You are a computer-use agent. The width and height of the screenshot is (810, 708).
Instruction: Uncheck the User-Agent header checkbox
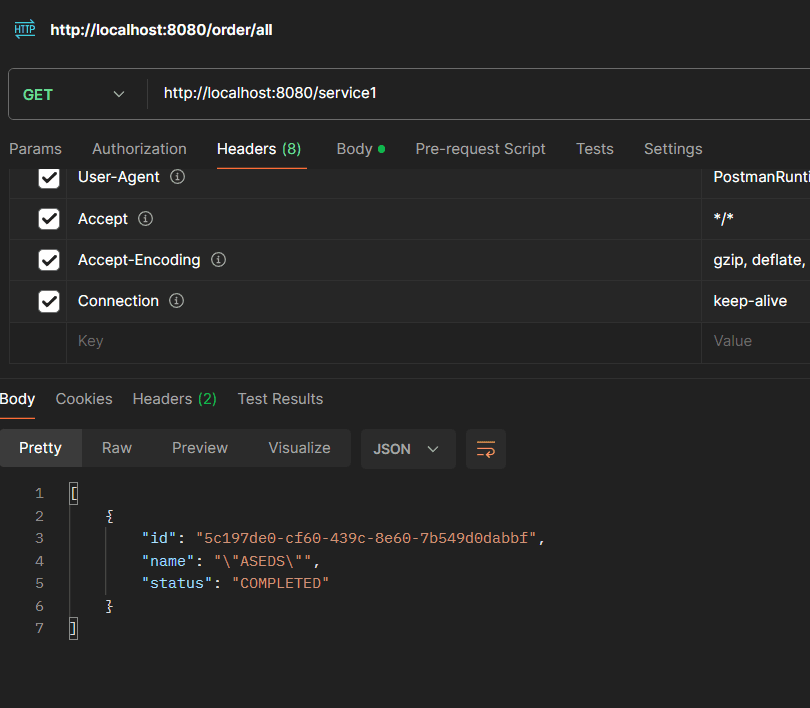49,178
